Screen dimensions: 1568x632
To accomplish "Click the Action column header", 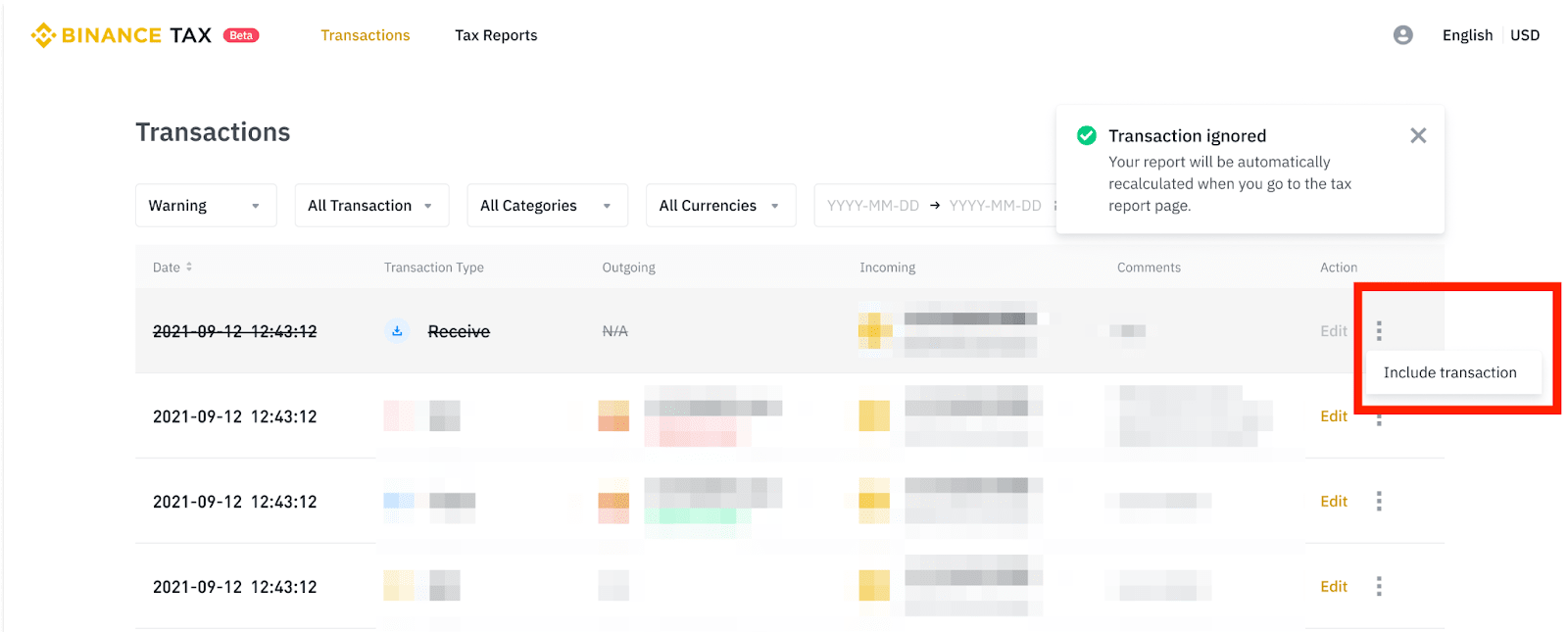I will tap(1339, 267).
